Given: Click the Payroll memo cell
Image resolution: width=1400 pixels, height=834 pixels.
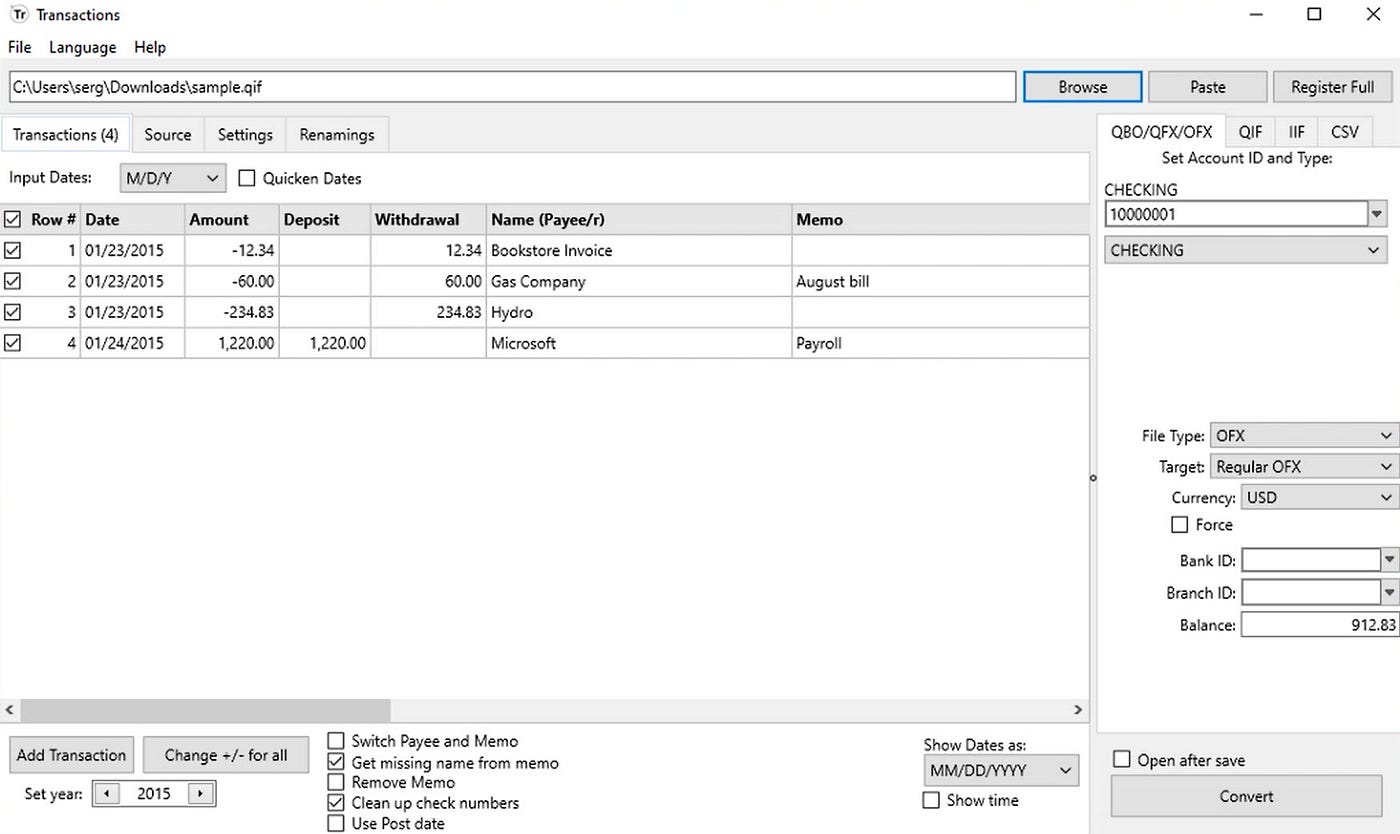Looking at the screenshot, I should point(940,343).
